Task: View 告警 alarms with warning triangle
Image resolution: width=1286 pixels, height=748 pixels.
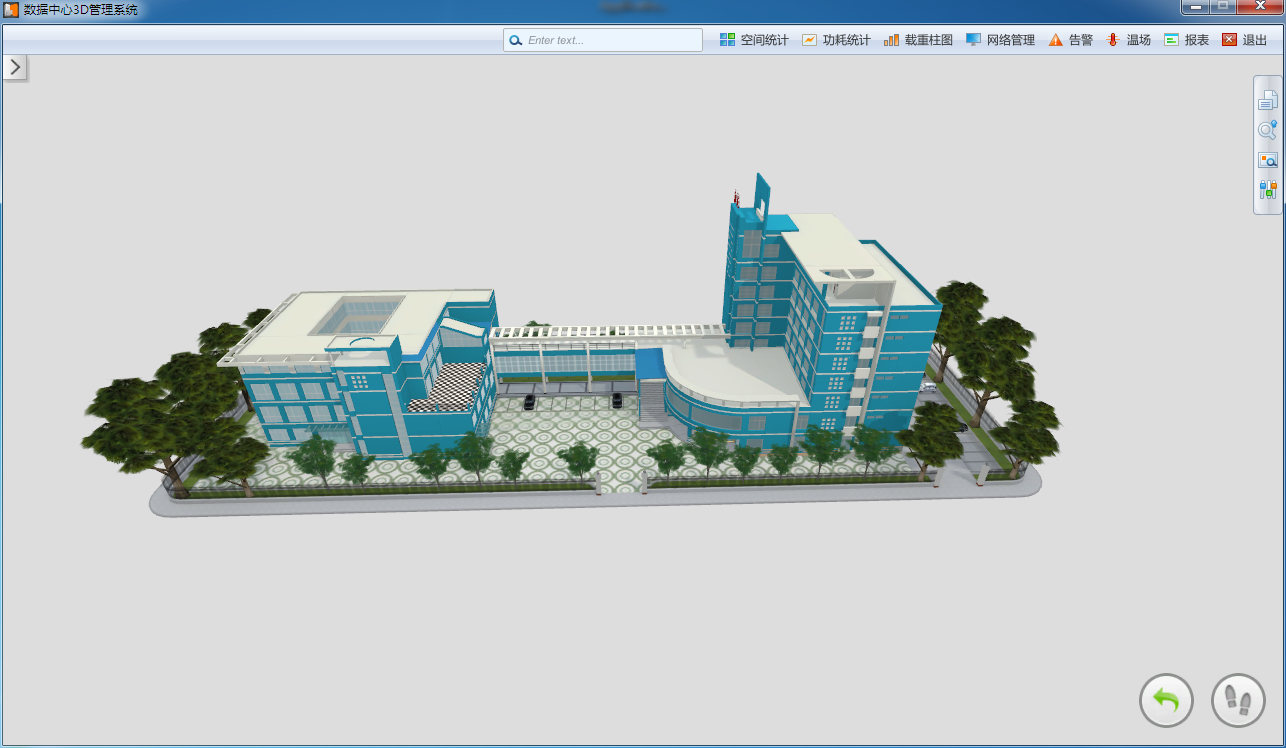Action: tap(1070, 40)
